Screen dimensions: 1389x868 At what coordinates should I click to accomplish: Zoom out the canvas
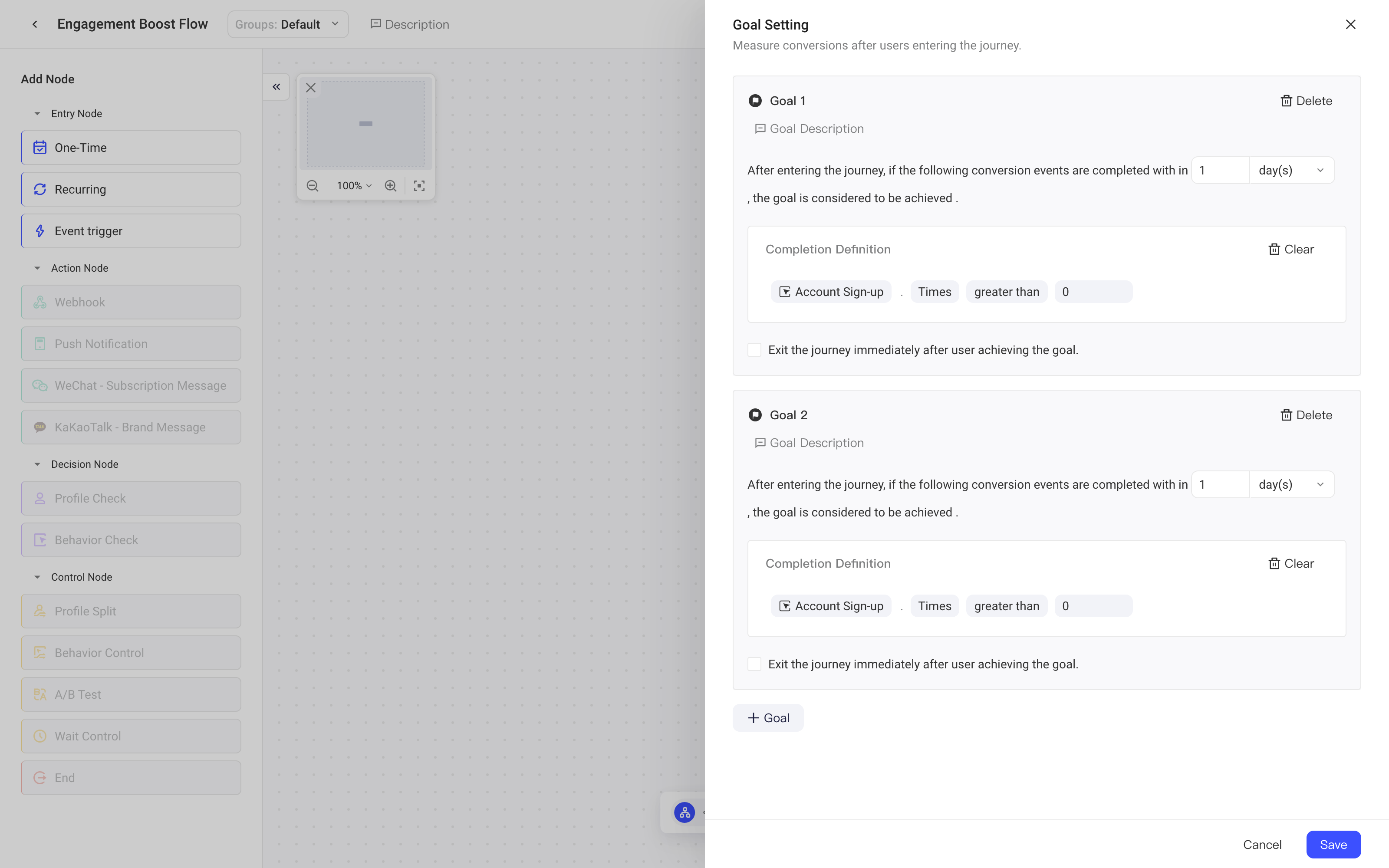[312, 185]
